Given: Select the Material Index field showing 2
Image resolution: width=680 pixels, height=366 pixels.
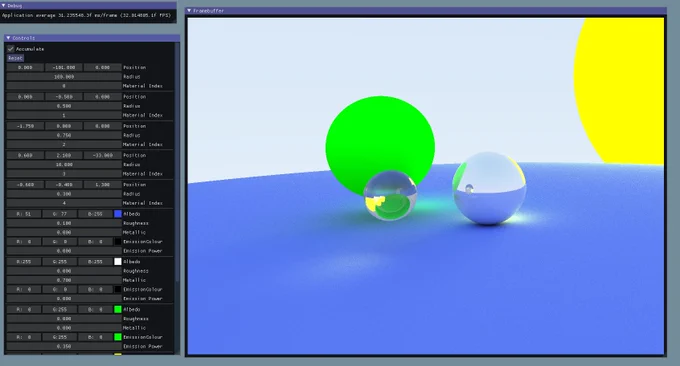Looking at the screenshot, I should (x=64, y=144).
